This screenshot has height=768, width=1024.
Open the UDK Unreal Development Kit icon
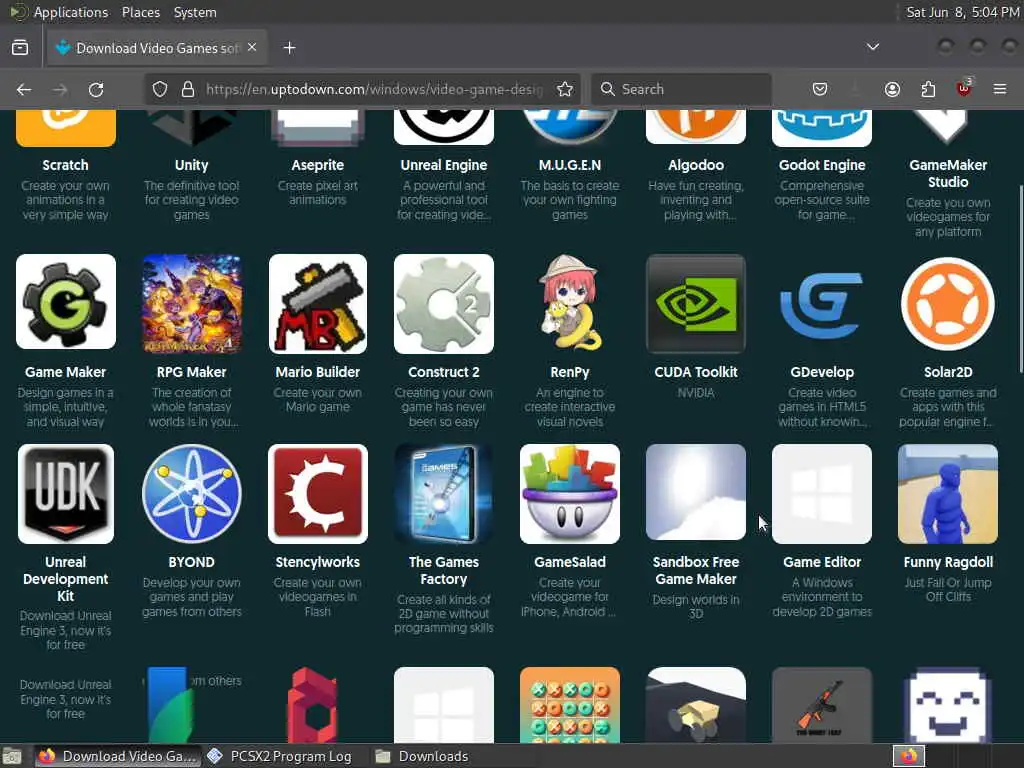66,494
